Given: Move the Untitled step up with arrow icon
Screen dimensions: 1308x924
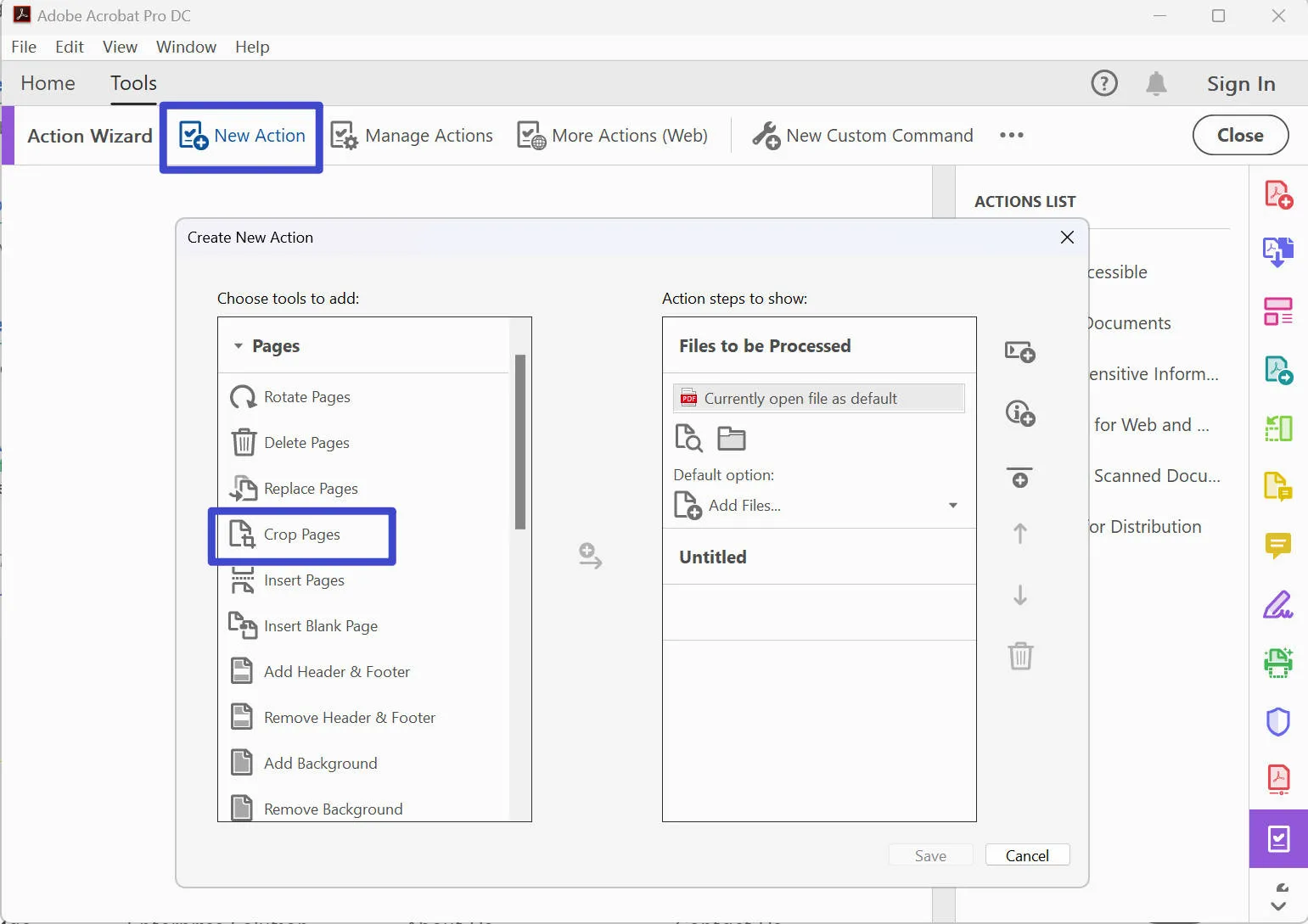Looking at the screenshot, I should [x=1019, y=534].
